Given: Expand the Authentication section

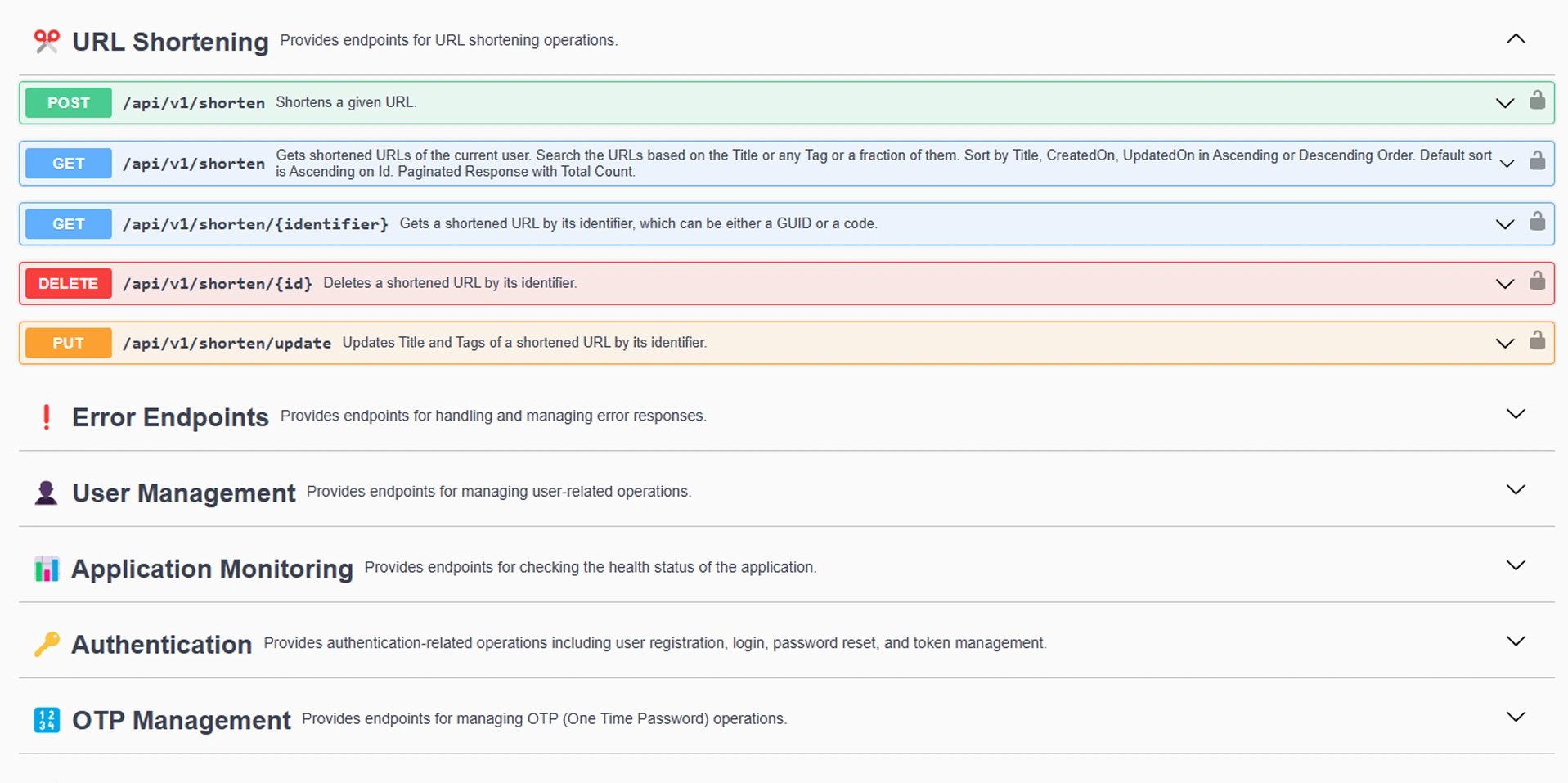Looking at the screenshot, I should click(1516, 641).
